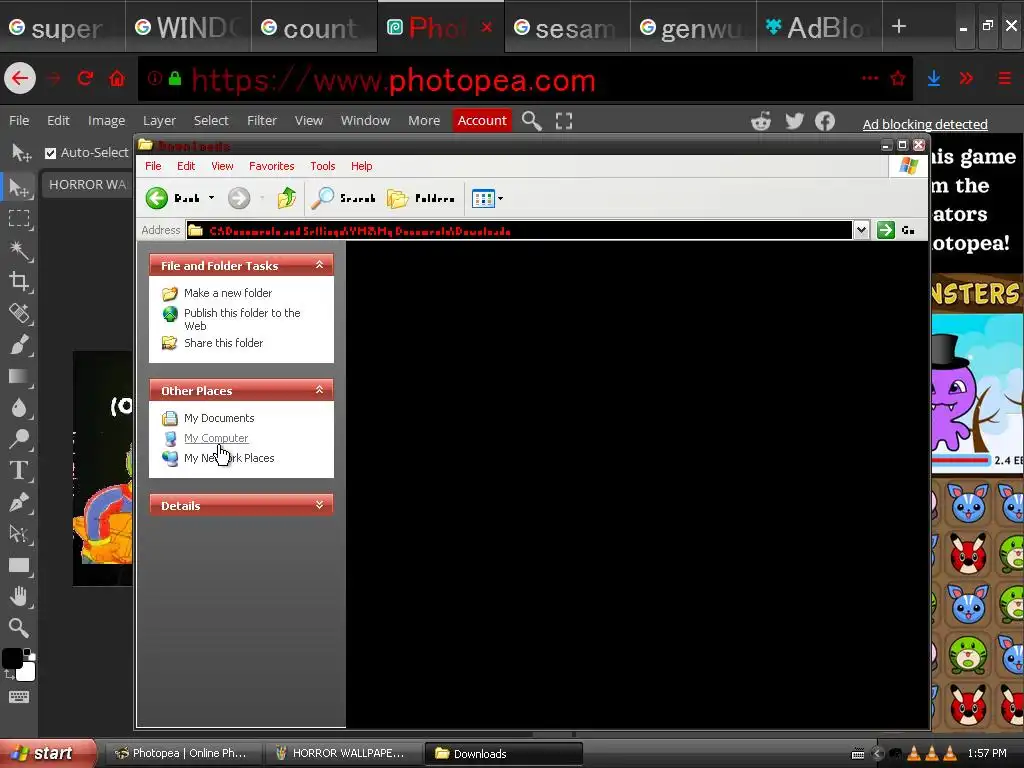Open Photopea Reddit link icon
Screen dimensions: 1024x768
(x=761, y=121)
